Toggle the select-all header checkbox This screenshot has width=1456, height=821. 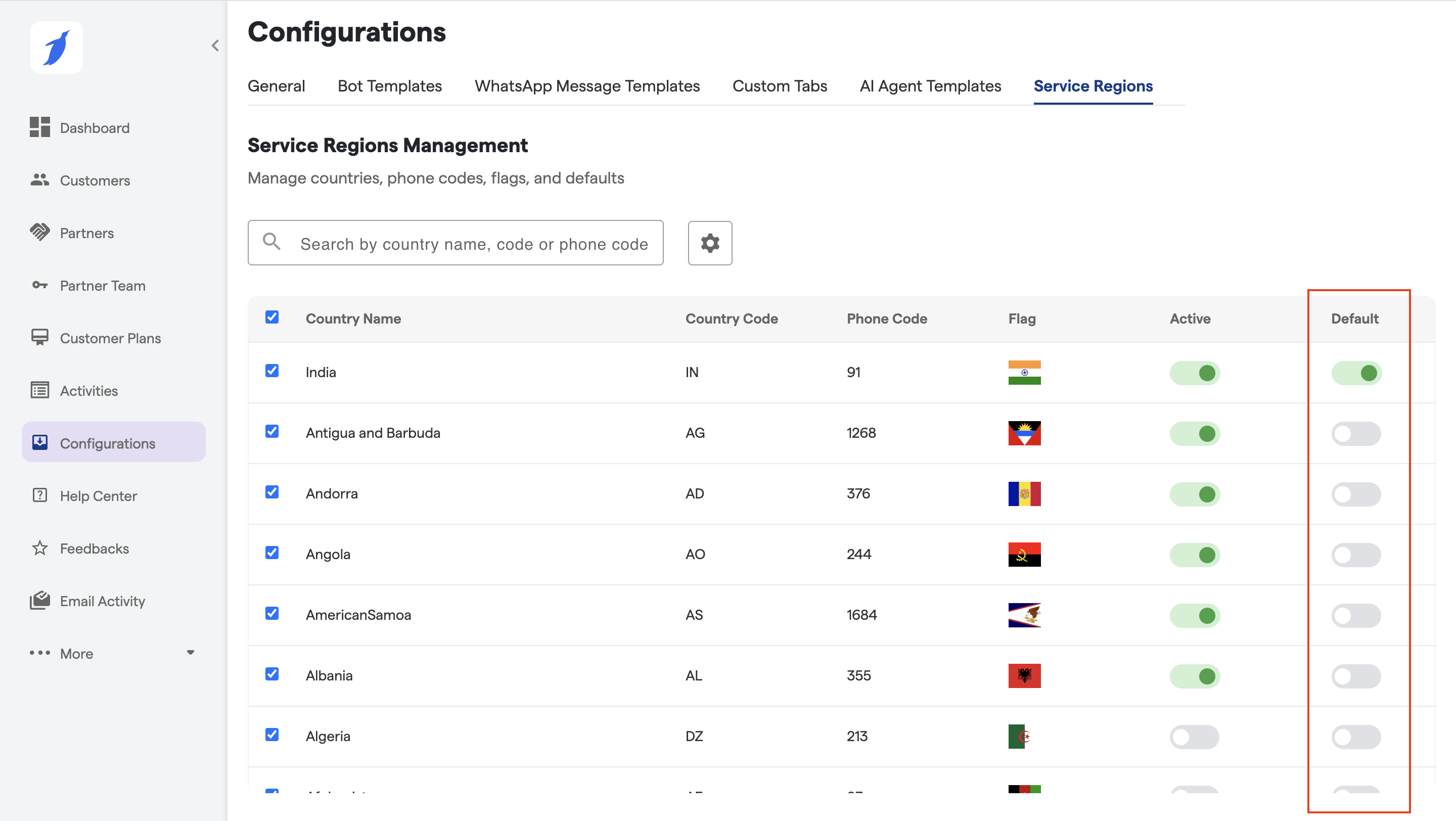pyautogui.click(x=272, y=317)
